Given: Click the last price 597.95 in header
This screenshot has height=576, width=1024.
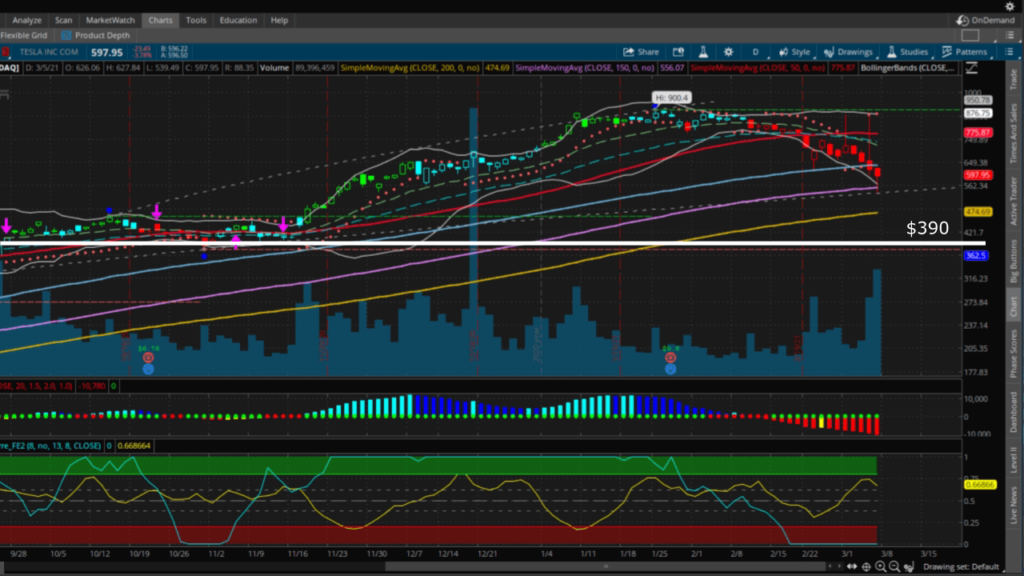Looking at the screenshot, I should point(106,52).
